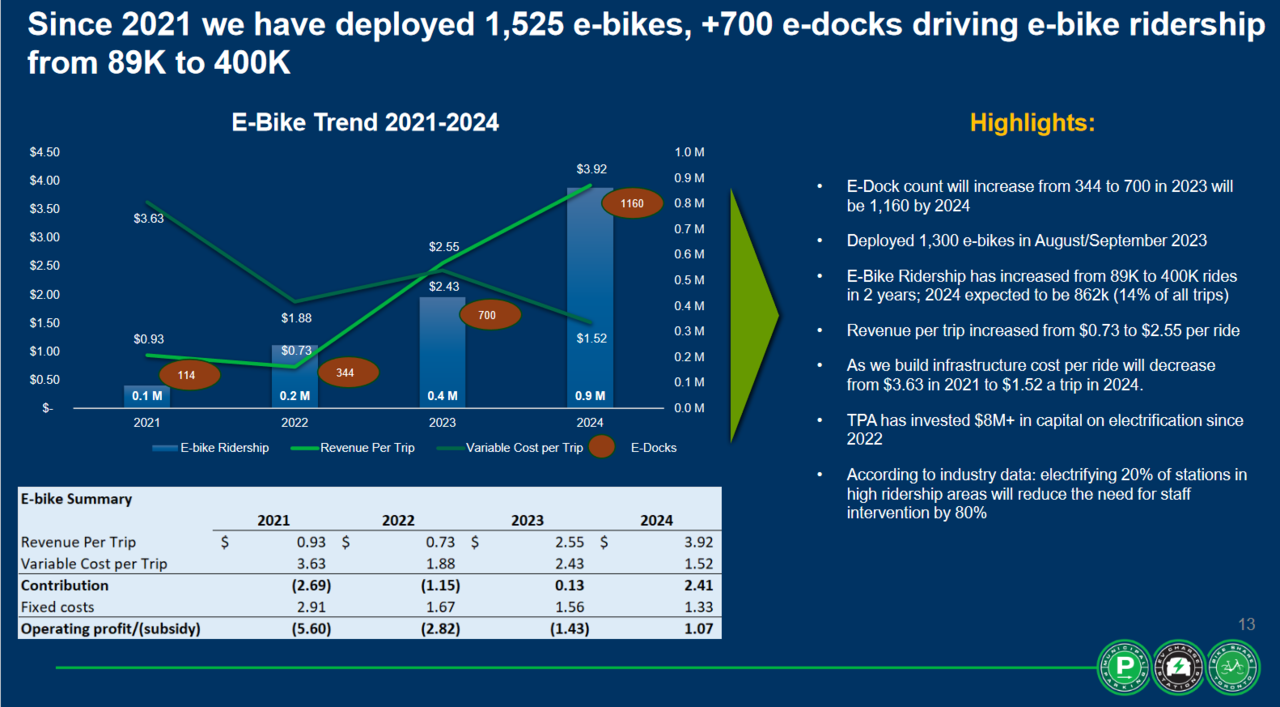The height and width of the screenshot is (707, 1280).
Task: Click the Contribution row label
Action: (x=65, y=585)
